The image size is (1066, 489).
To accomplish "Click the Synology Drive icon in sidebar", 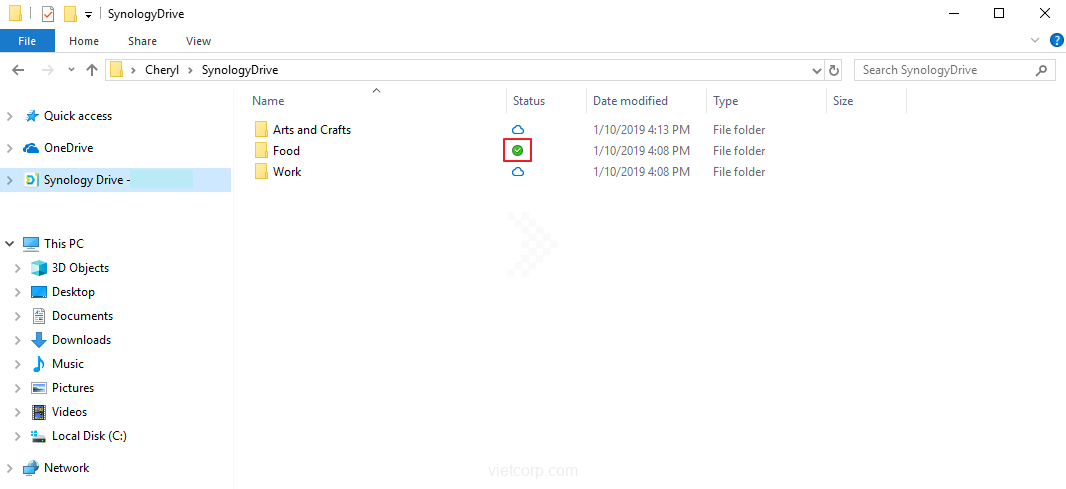I will [x=31, y=180].
